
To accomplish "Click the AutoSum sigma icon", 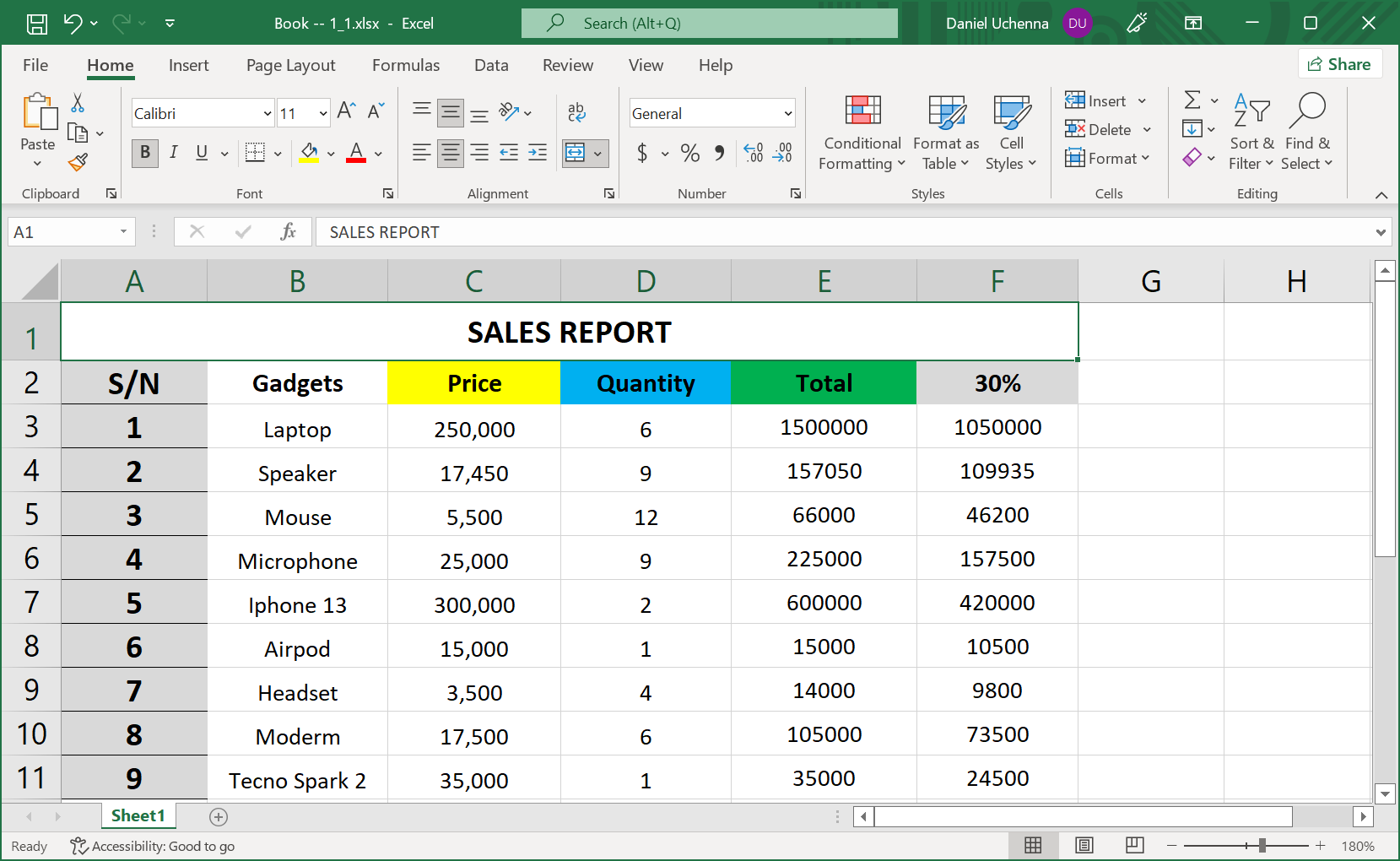I will [1192, 100].
